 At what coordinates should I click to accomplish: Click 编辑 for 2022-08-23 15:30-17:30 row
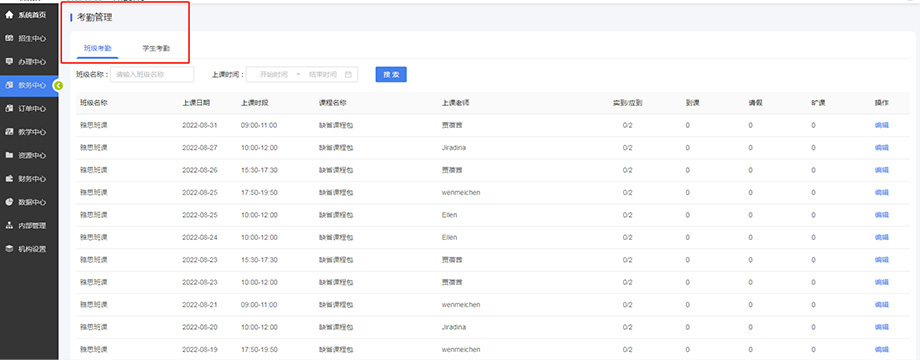pos(881,260)
